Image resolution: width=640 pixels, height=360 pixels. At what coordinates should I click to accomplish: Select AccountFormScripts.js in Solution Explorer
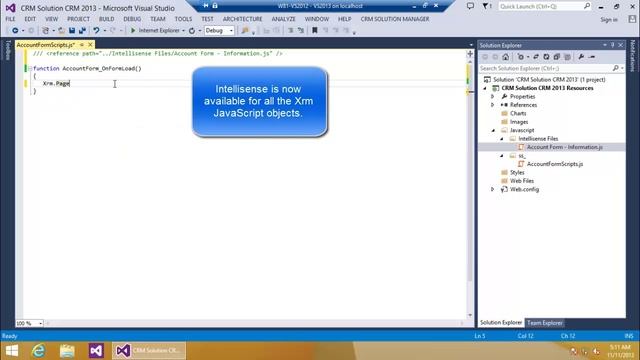555,164
